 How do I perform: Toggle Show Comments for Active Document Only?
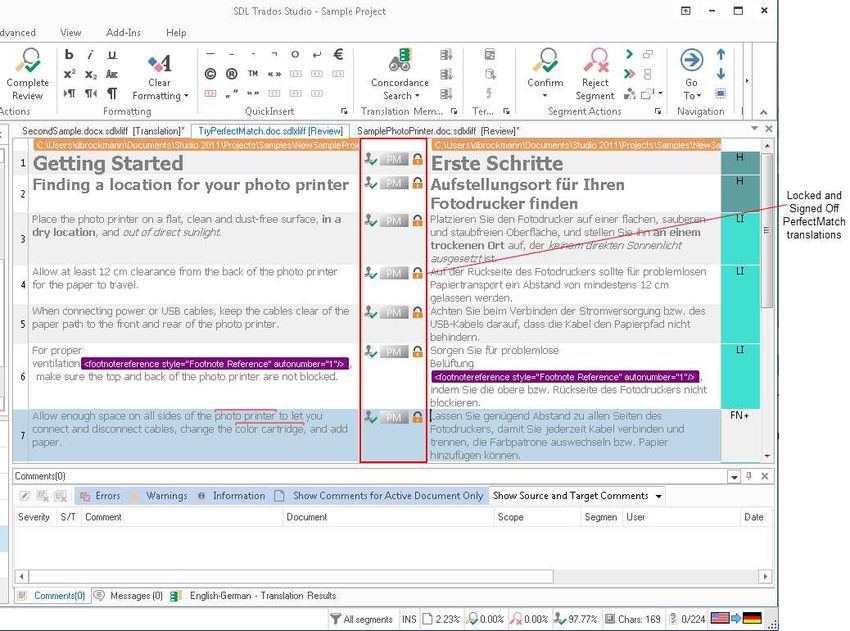[379, 495]
